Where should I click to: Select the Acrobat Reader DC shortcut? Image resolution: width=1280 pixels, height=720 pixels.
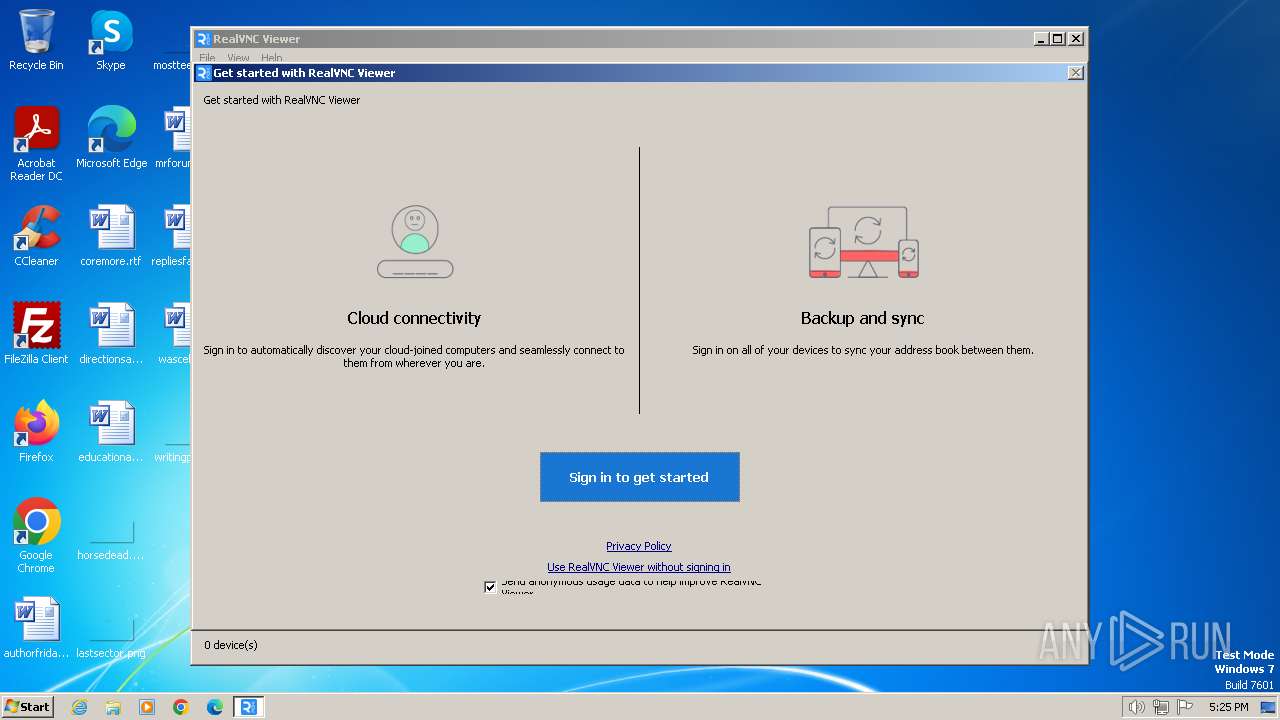point(36,144)
